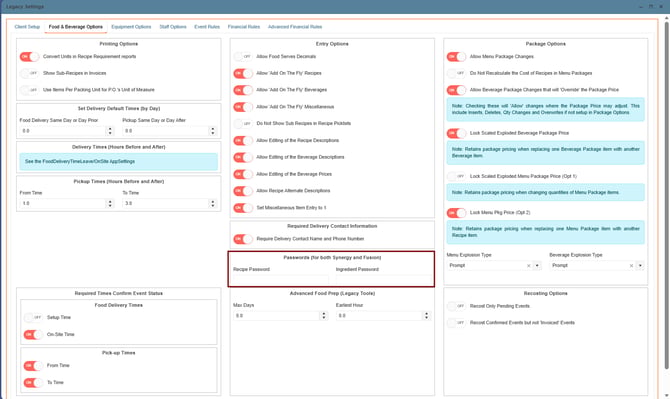Adjust Pickup Same Day or Day After stepper
This screenshot has height=399, width=670.
click(x=212, y=131)
